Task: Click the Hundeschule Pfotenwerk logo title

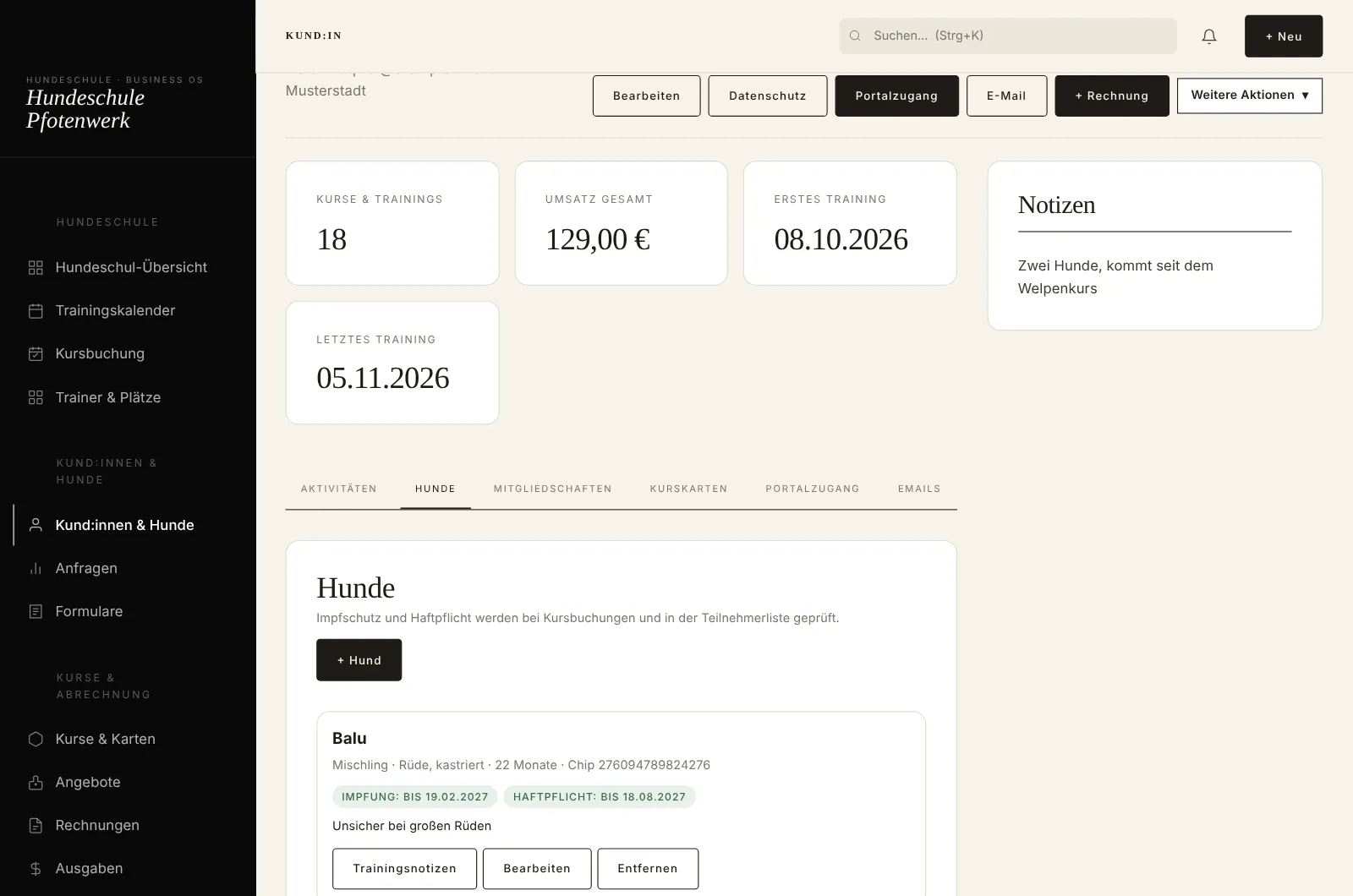Action: click(x=85, y=109)
